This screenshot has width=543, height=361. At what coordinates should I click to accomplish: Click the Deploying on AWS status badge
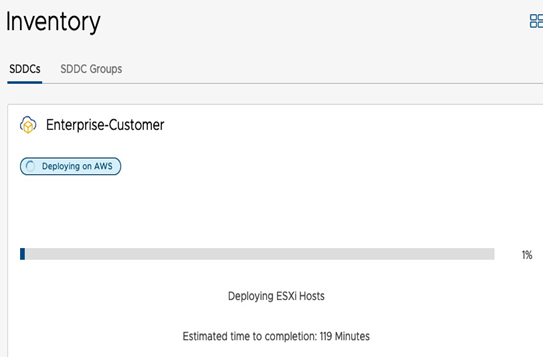[71, 166]
